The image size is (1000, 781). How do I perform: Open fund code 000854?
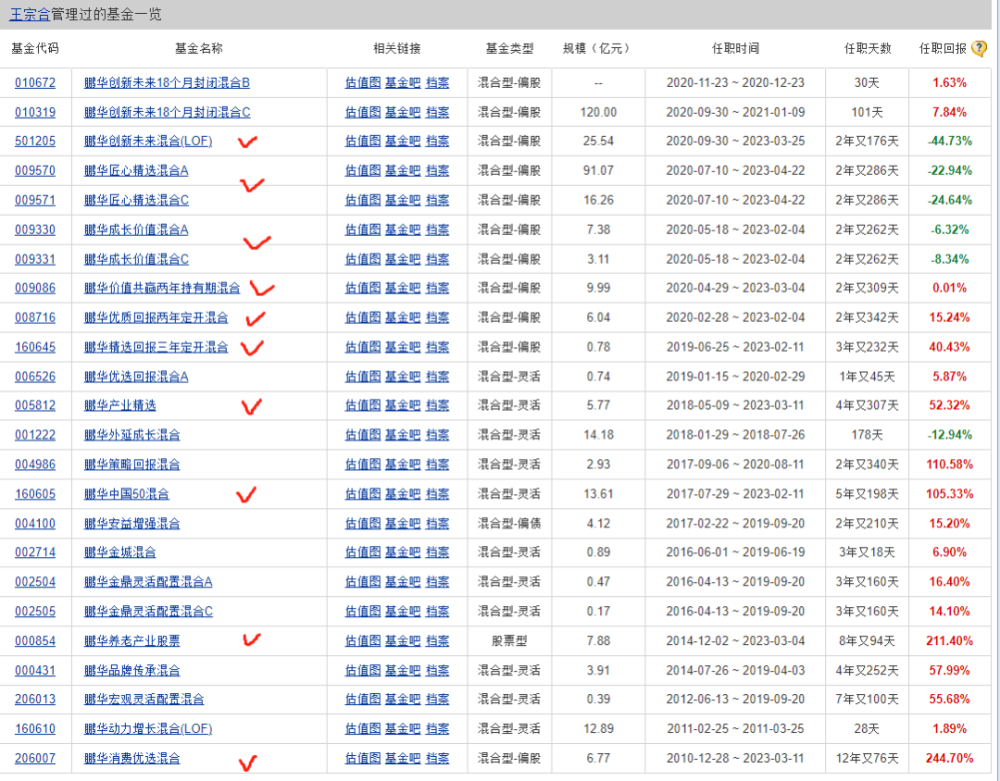[x=35, y=641]
